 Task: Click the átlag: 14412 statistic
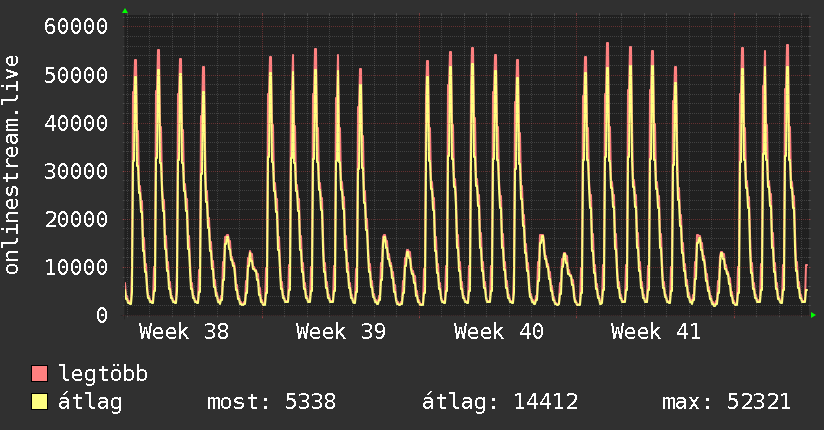pyautogui.click(x=501, y=402)
